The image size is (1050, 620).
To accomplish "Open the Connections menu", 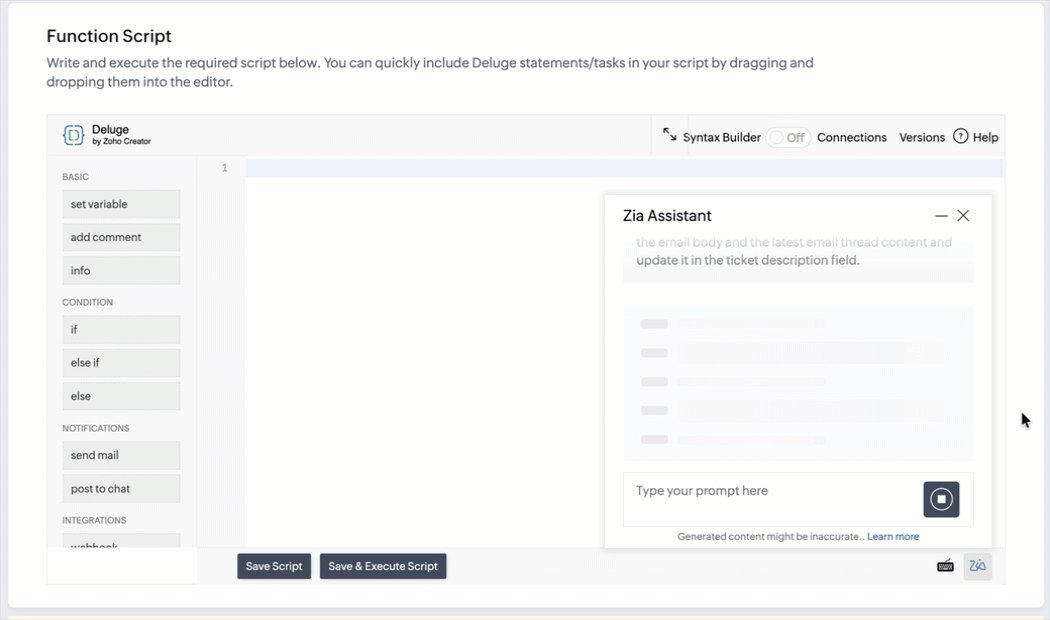I will pos(851,138).
